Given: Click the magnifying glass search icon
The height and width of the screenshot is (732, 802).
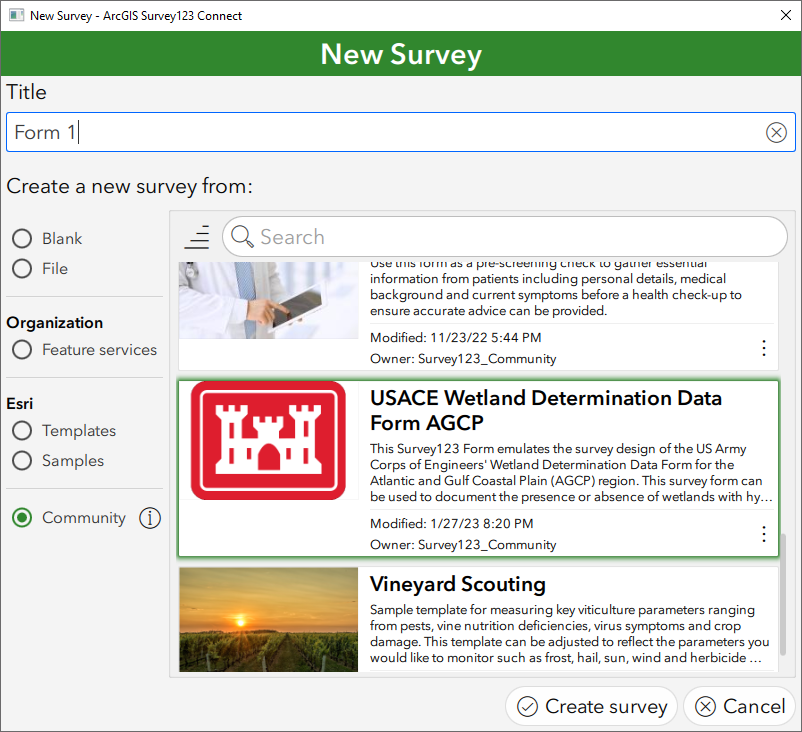Looking at the screenshot, I should [x=241, y=237].
